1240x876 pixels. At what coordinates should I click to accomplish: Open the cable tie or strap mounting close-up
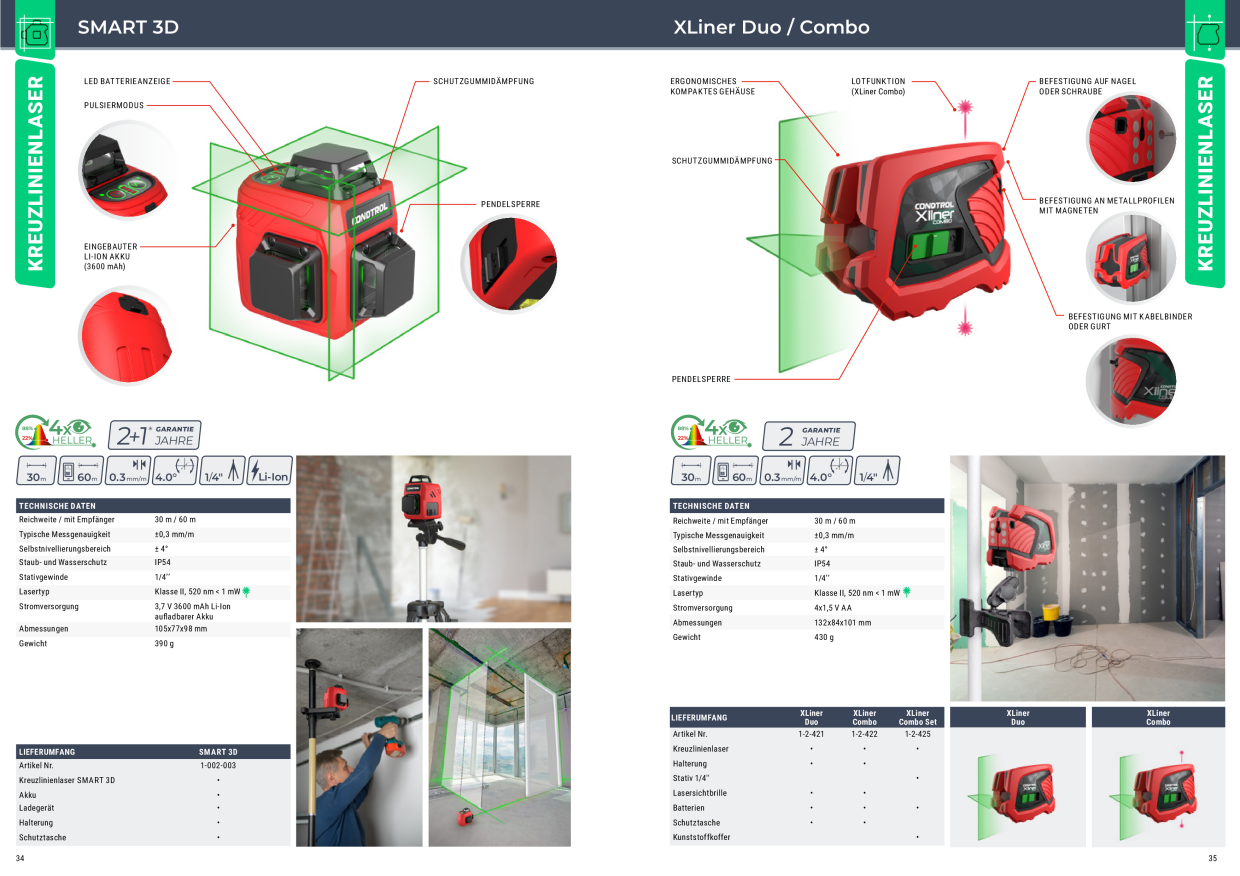[1130, 381]
